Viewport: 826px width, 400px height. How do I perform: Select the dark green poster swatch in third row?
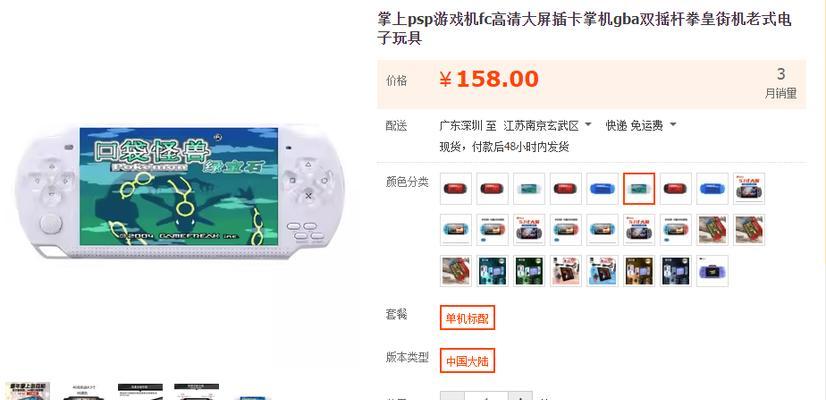pos(529,271)
